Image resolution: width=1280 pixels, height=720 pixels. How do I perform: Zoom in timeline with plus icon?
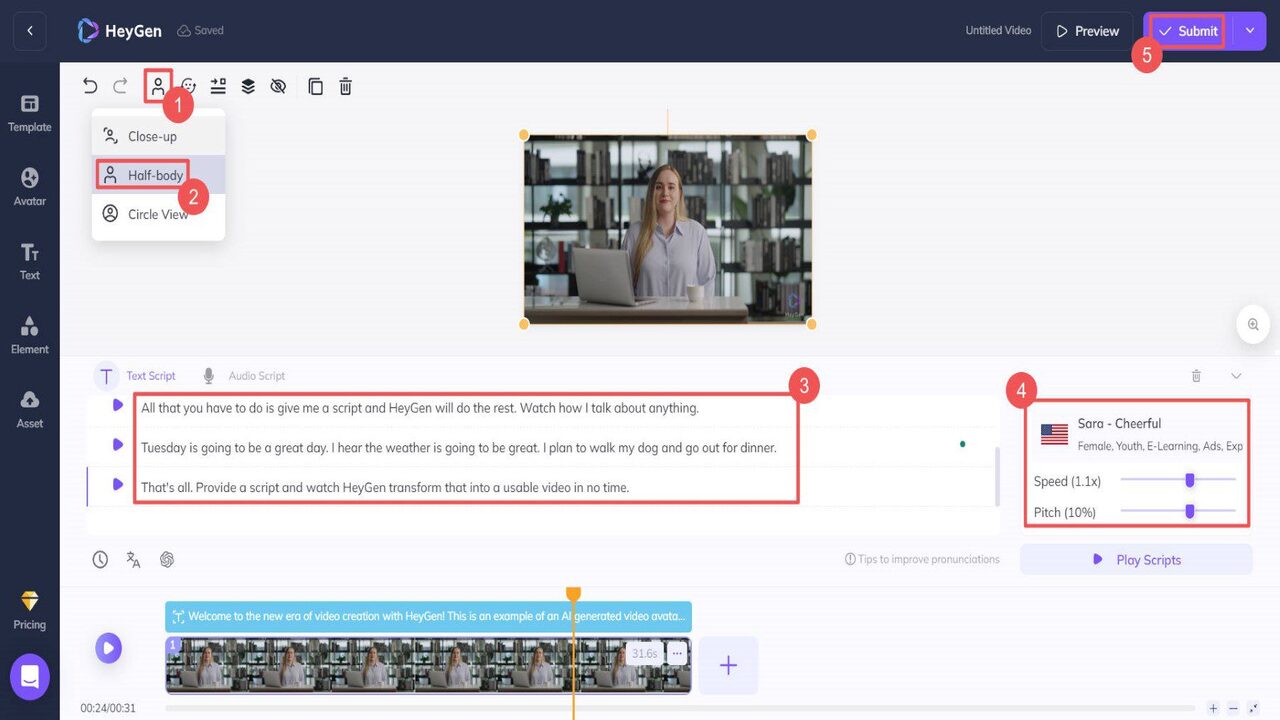click(x=1213, y=708)
